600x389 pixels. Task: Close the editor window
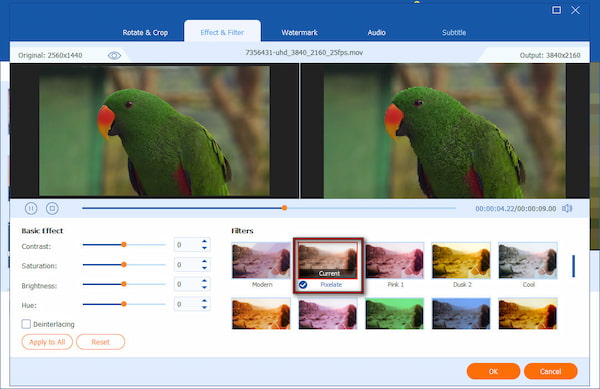[x=575, y=10]
